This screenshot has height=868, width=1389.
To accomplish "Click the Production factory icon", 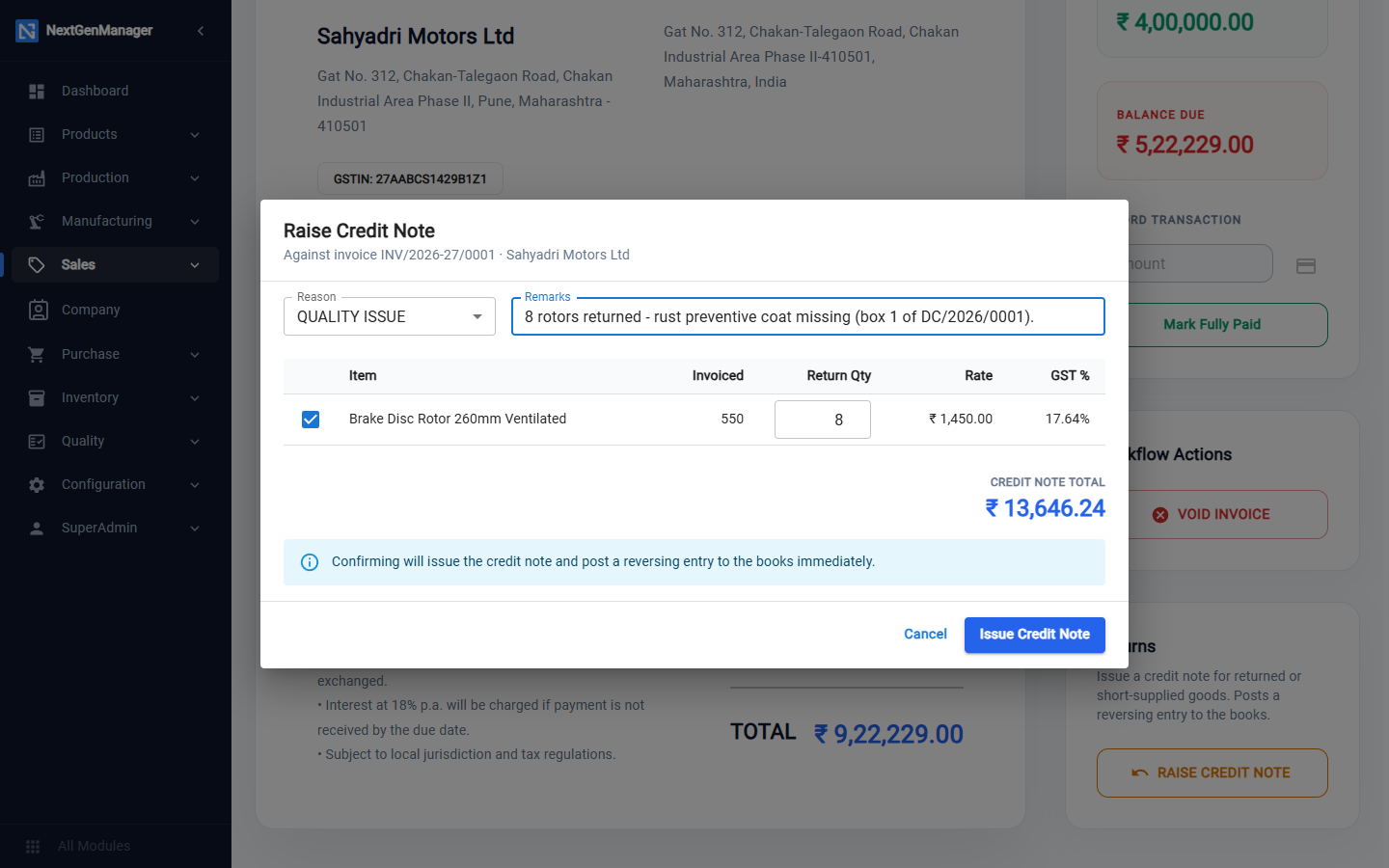I will pos(37,177).
